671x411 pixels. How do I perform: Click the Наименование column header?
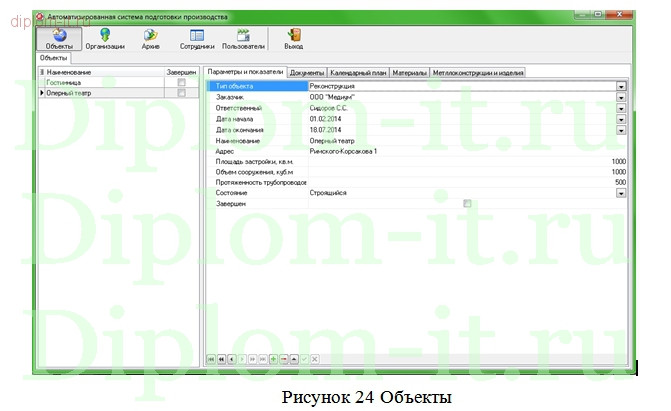[x=105, y=72]
